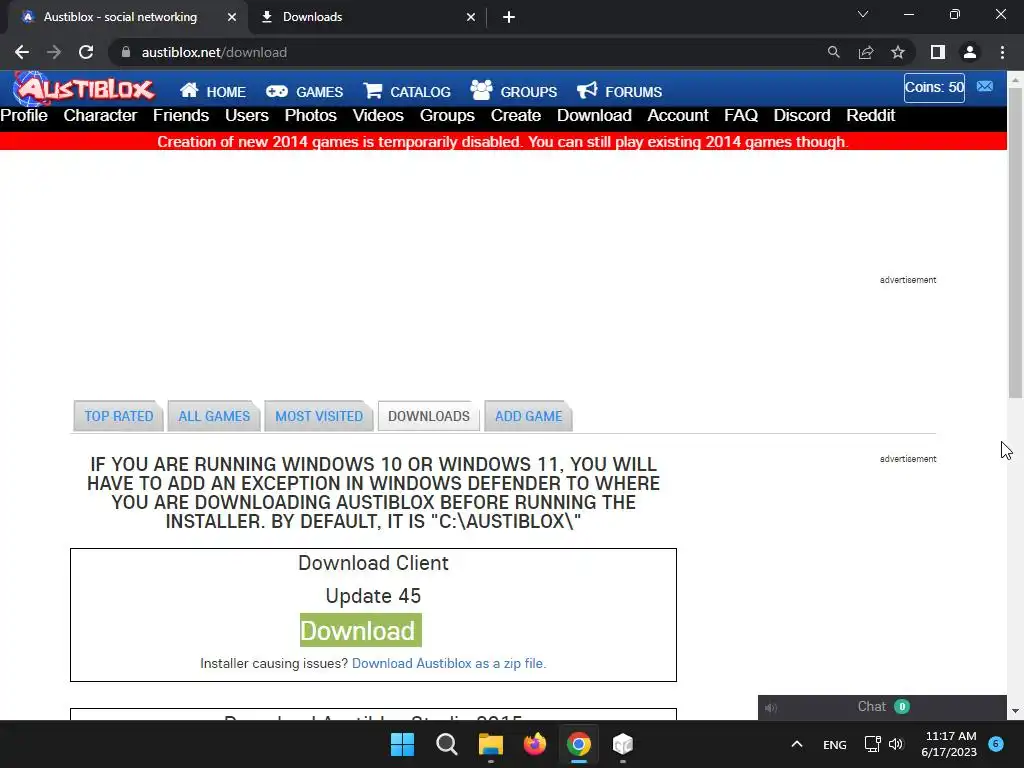This screenshot has width=1024, height=768.
Task: Open the Friends menu item
Action: tap(181, 116)
